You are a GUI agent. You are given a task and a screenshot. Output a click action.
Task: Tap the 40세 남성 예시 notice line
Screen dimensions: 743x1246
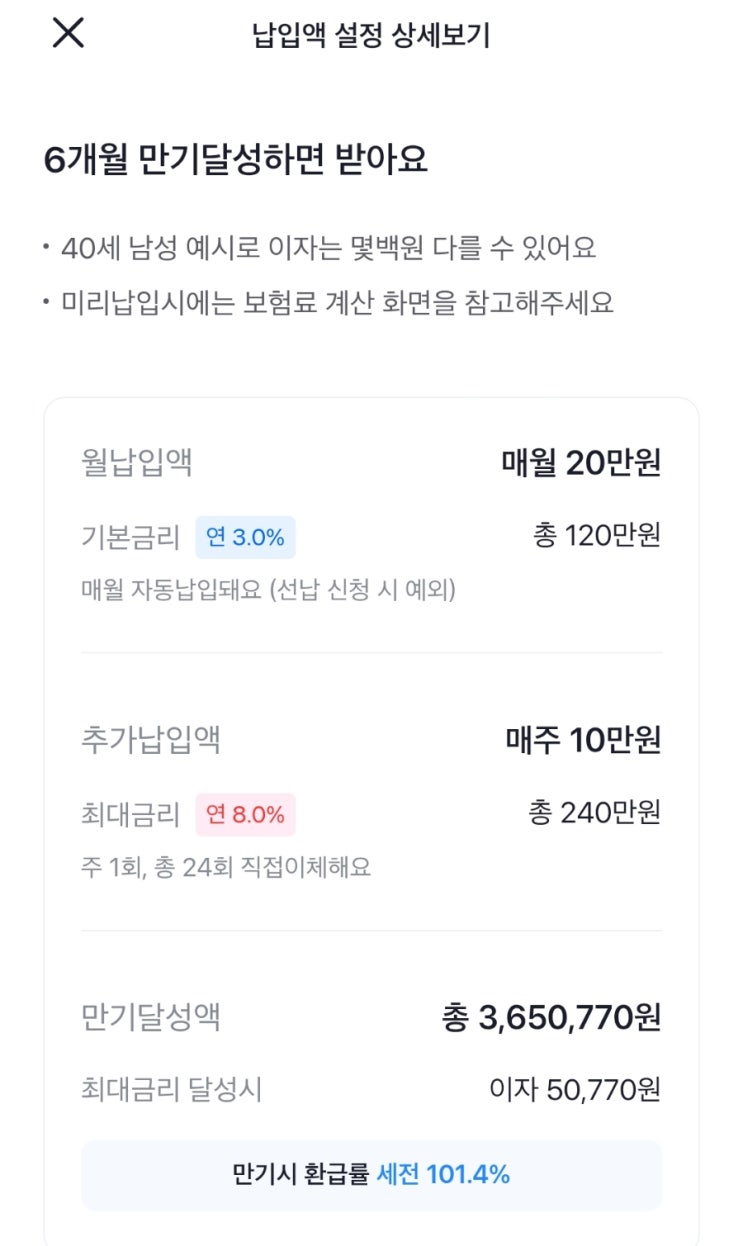[x=328, y=248]
